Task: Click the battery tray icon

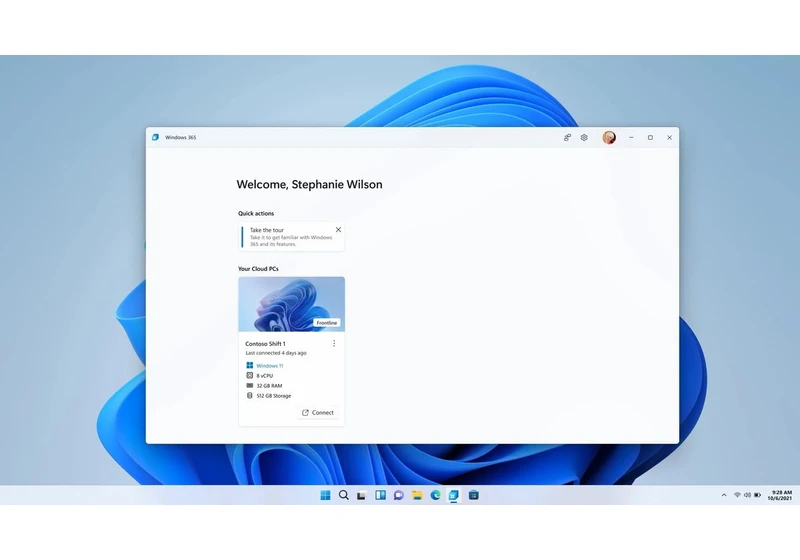Action: (758, 495)
